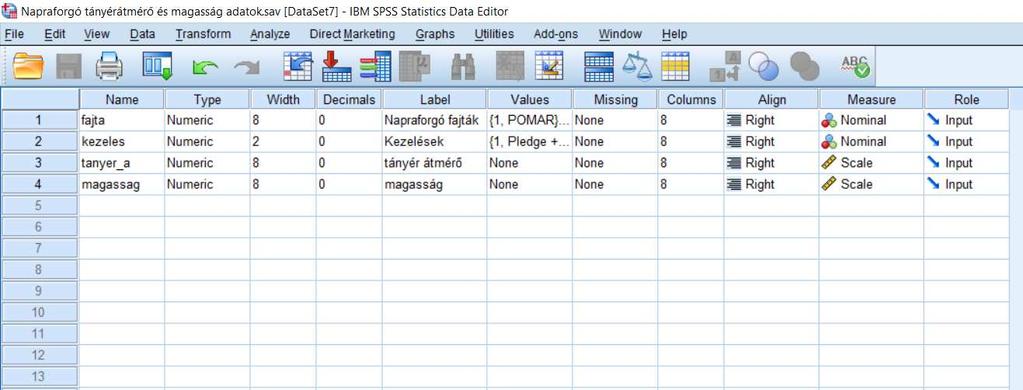The width and height of the screenshot is (1023, 390).
Task: Click the Run descriptive statistics icon
Action: [x=414, y=66]
